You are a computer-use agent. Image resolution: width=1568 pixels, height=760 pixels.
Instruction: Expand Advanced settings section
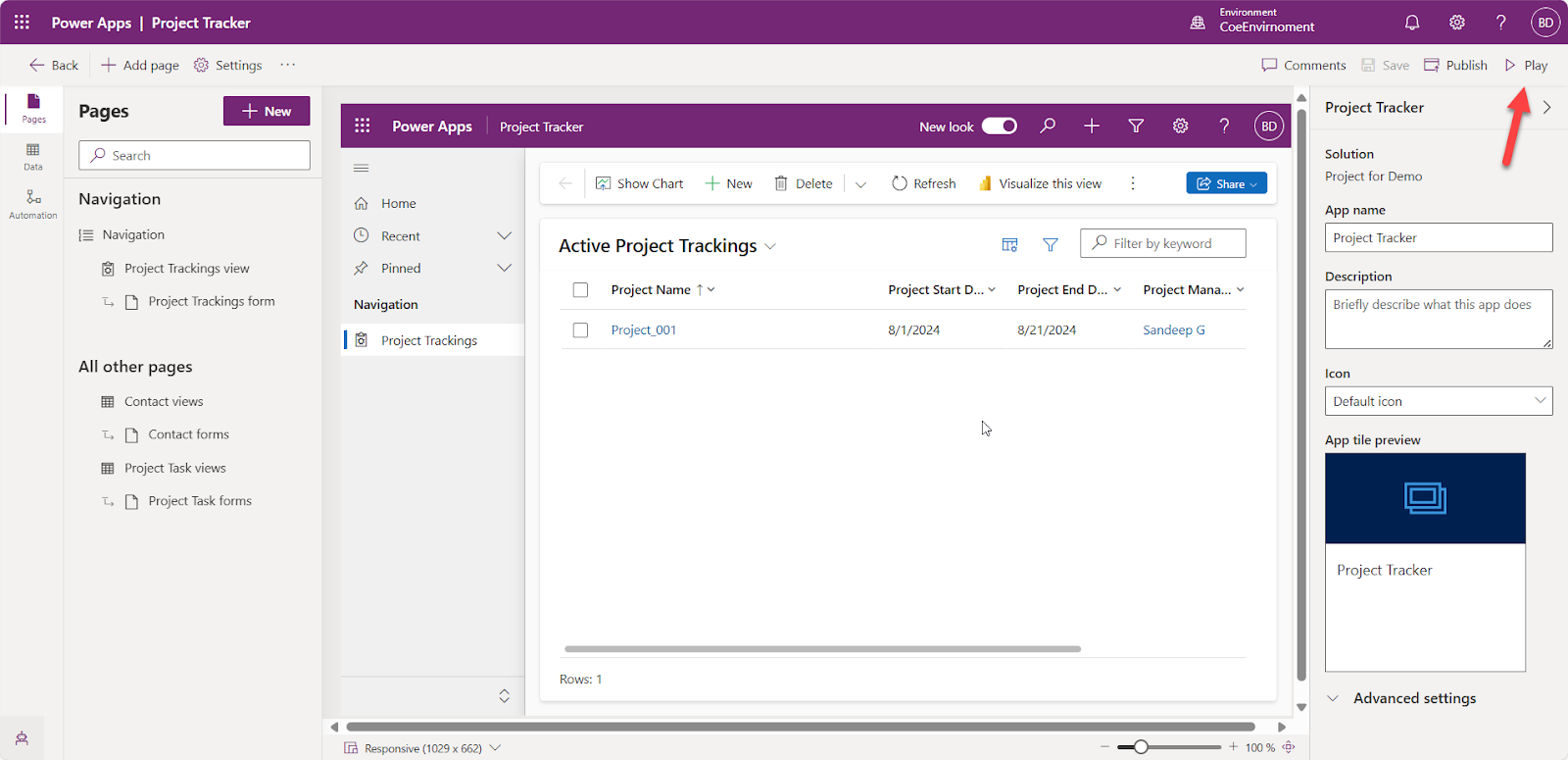coord(1402,698)
